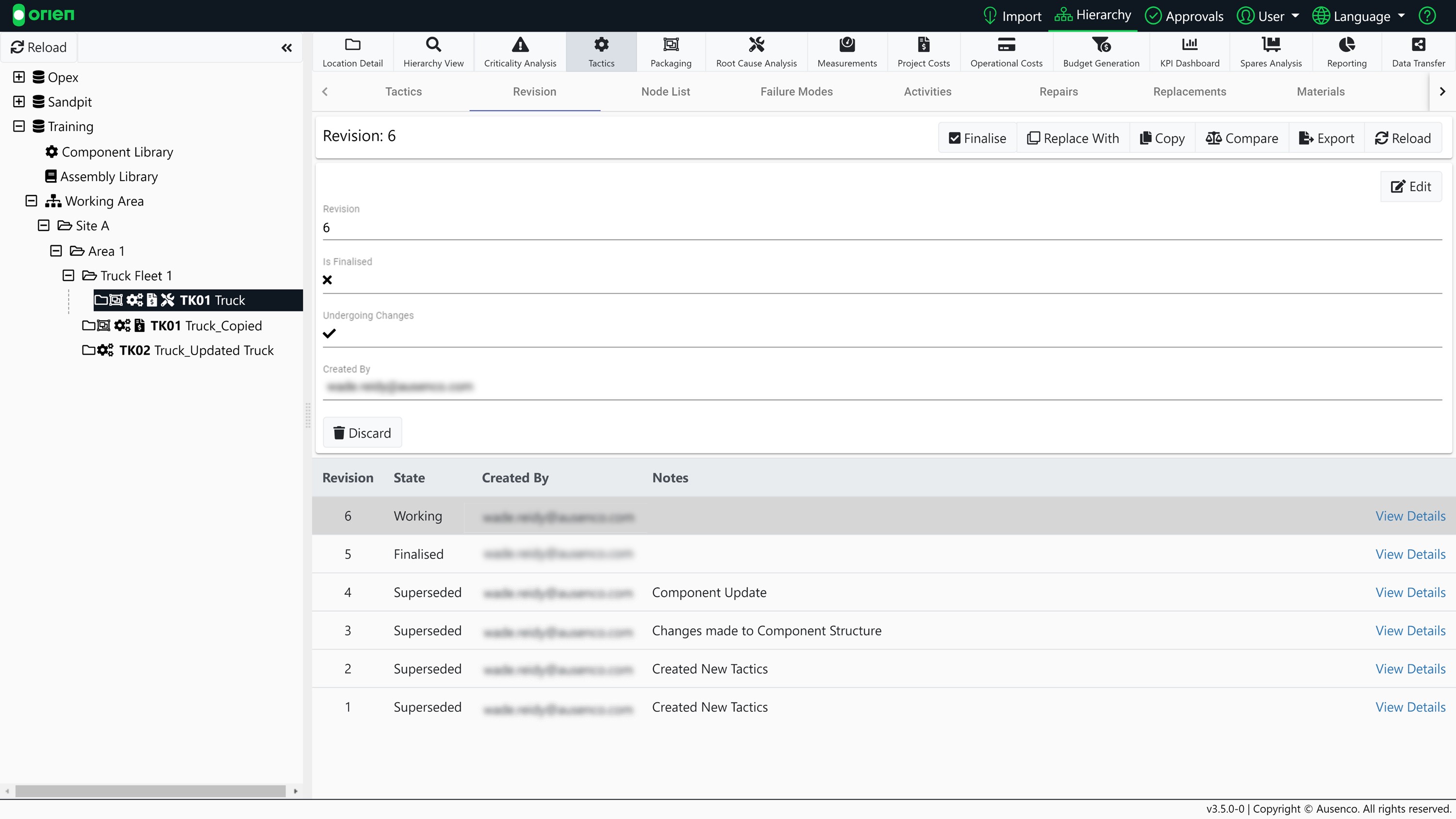The image size is (1456, 819).
Task: Collapse the sidebar with double chevron
Action: point(286,48)
